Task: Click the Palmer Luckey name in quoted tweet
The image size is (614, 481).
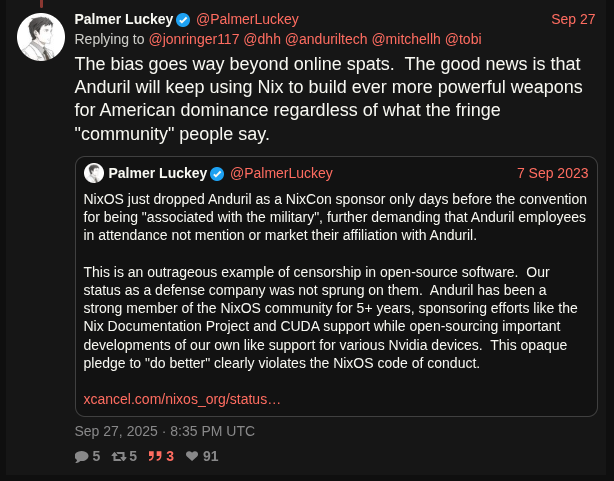Action: click(x=157, y=173)
